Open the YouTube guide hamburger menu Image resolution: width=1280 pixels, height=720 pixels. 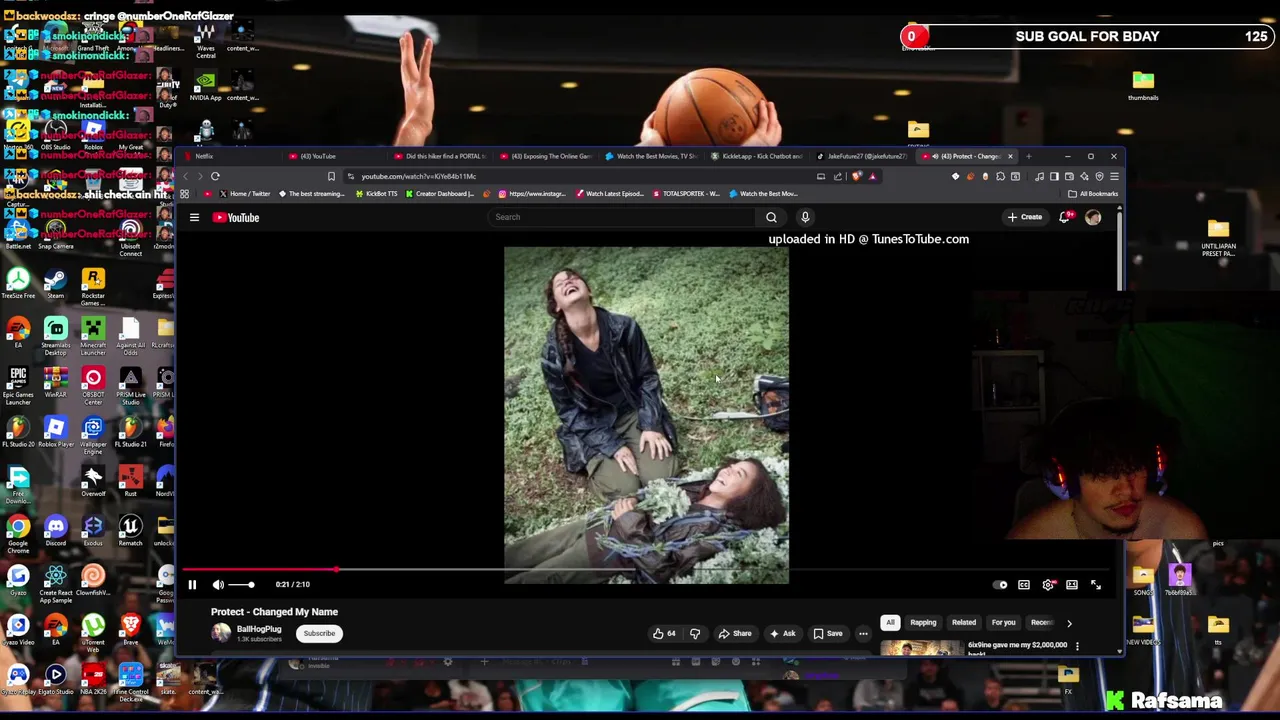pos(194,217)
